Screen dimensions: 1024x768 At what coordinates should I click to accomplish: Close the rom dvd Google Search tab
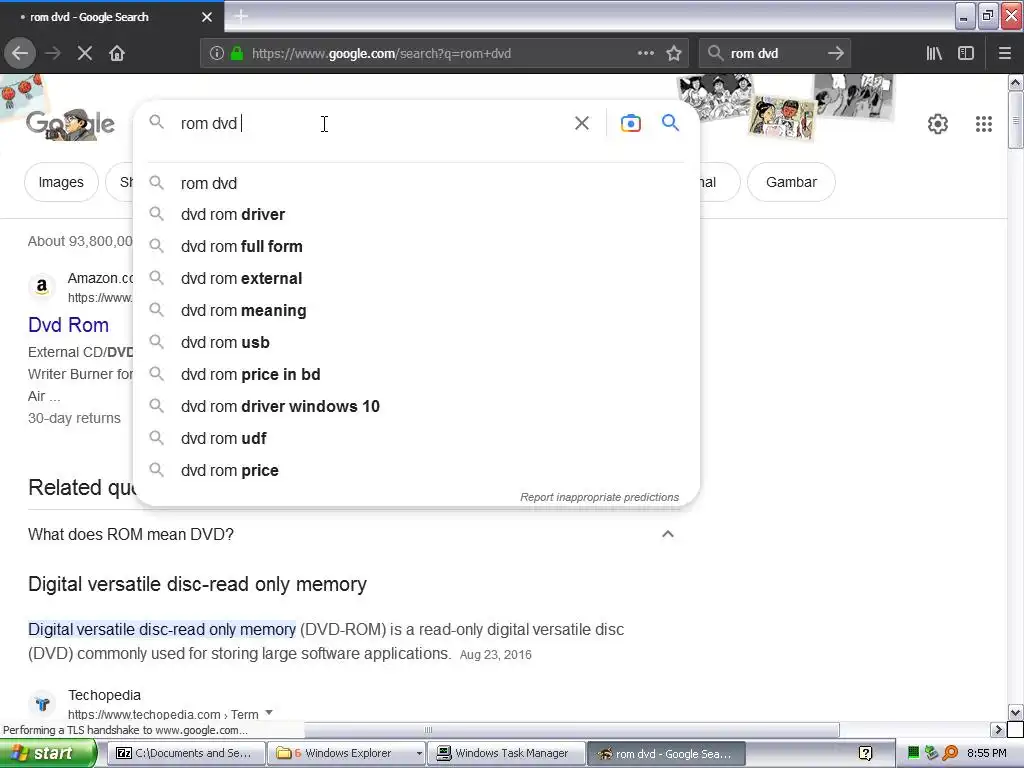(207, 17)
